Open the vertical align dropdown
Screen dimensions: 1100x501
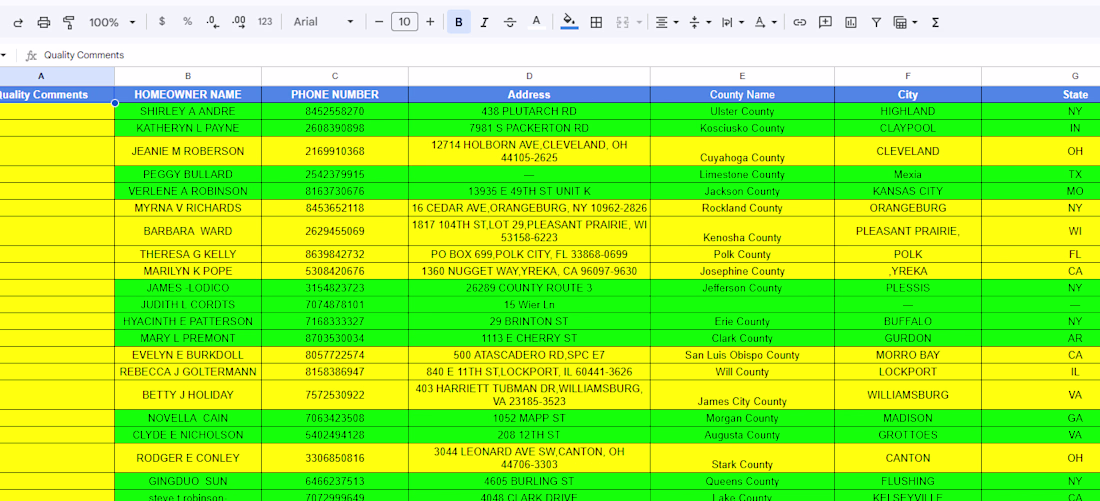click(699, 22)
